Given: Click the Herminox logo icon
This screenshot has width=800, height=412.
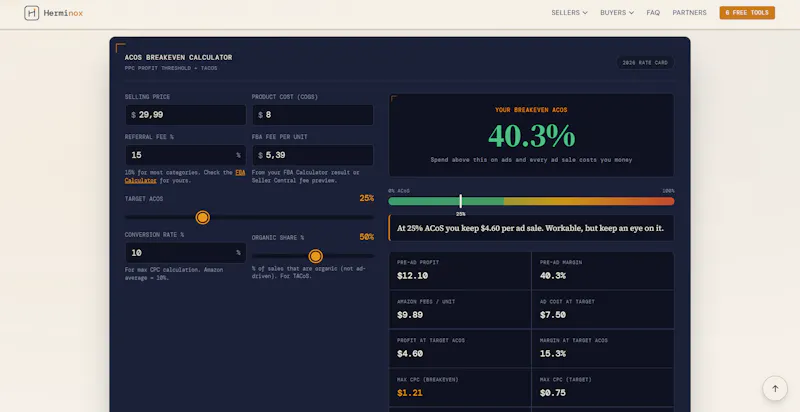Looking at the screenshot, I should pos(32,13).
